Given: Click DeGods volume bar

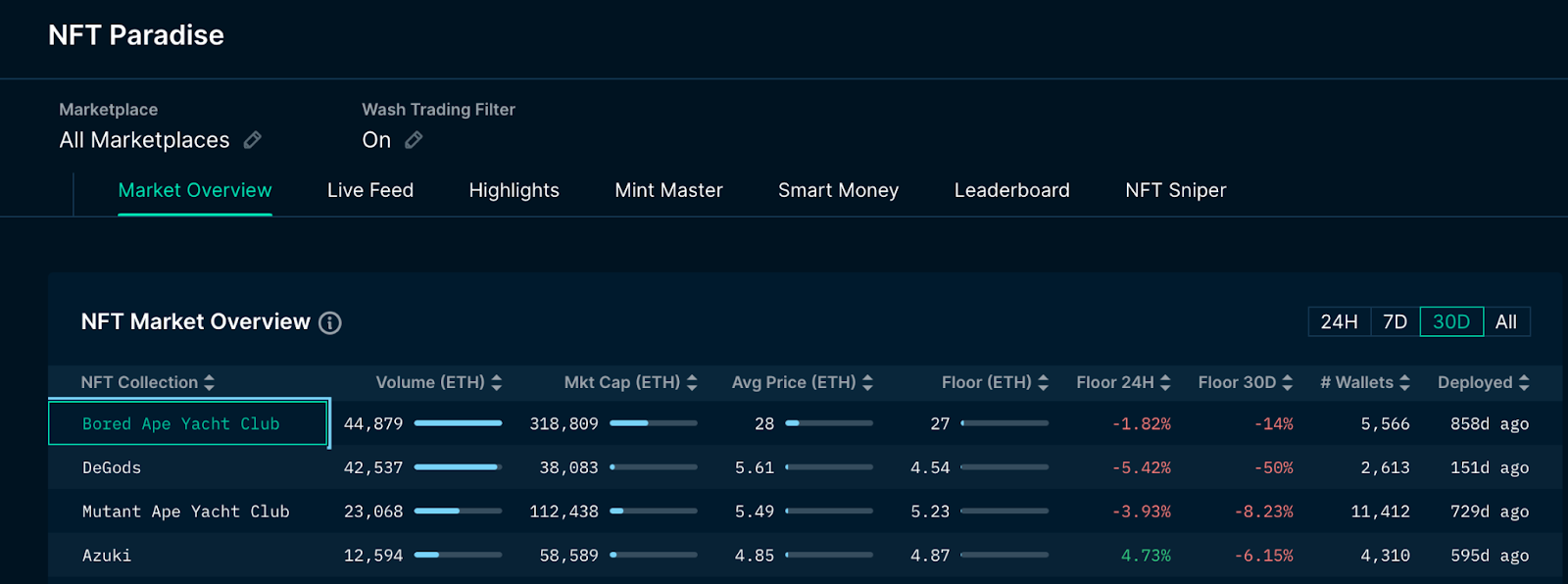Looking at the screenshot, I should click(x=458, y=467).
